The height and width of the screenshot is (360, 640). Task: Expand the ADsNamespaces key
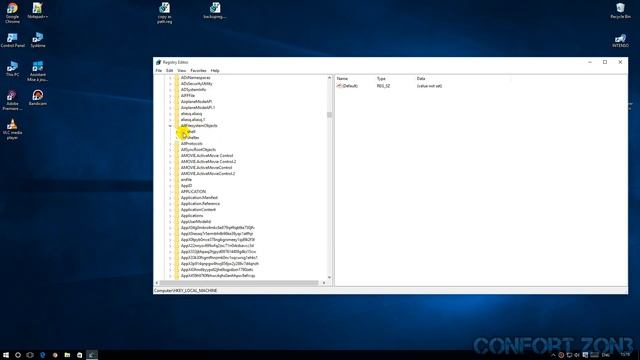click(x=170, y=78)
